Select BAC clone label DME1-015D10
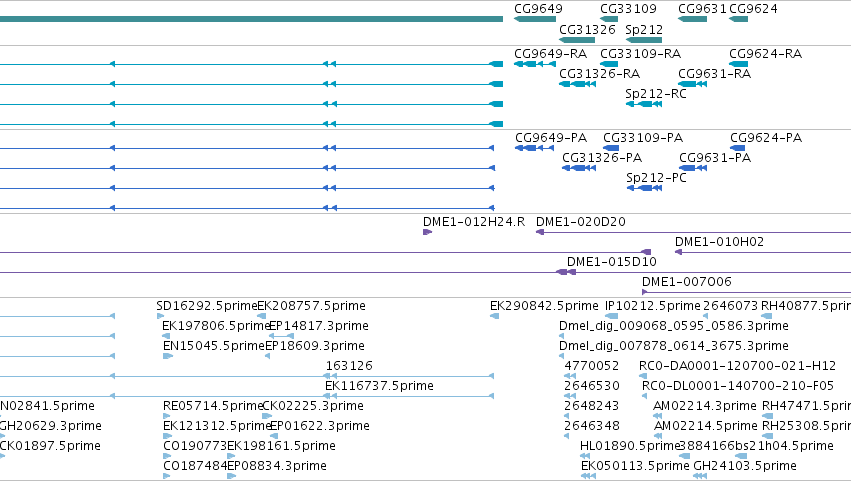Image resolution: width=851 pixels, height=481 pixels. coord(612,262)
